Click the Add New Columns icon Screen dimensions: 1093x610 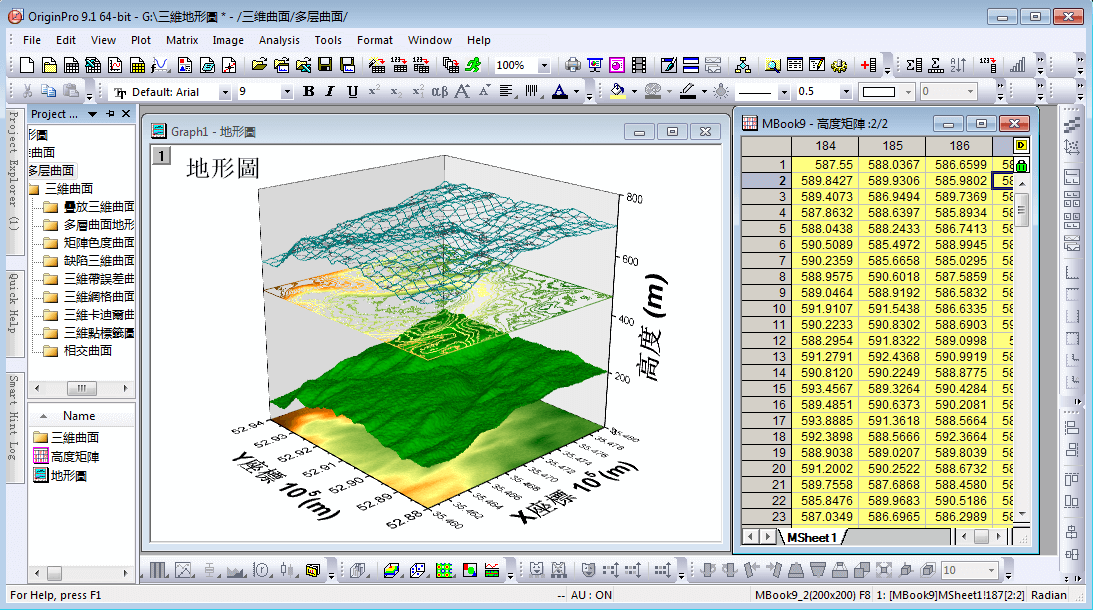868,66
